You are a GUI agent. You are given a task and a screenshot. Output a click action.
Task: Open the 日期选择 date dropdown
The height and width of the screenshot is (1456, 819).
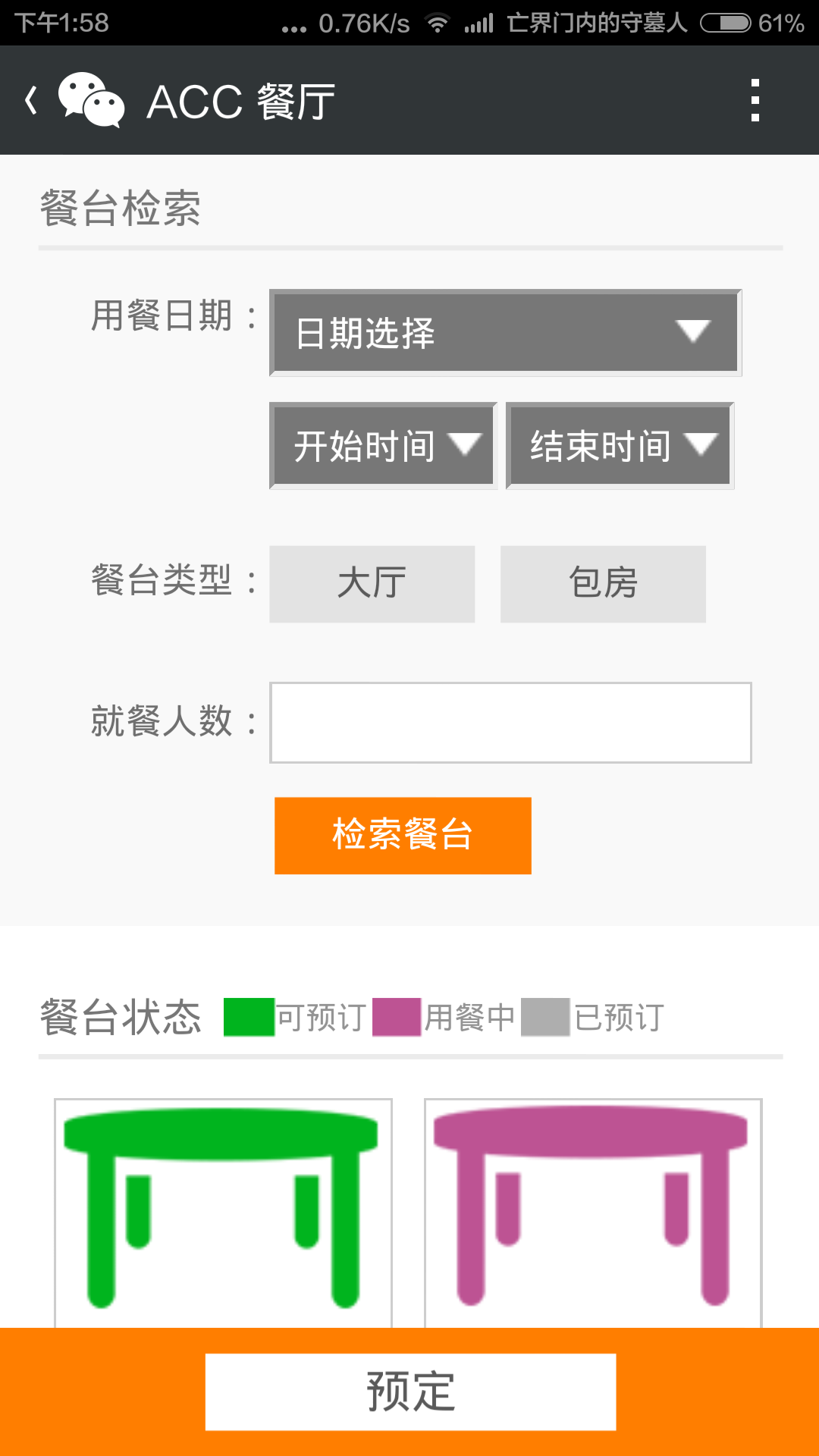tap(505, 332)
